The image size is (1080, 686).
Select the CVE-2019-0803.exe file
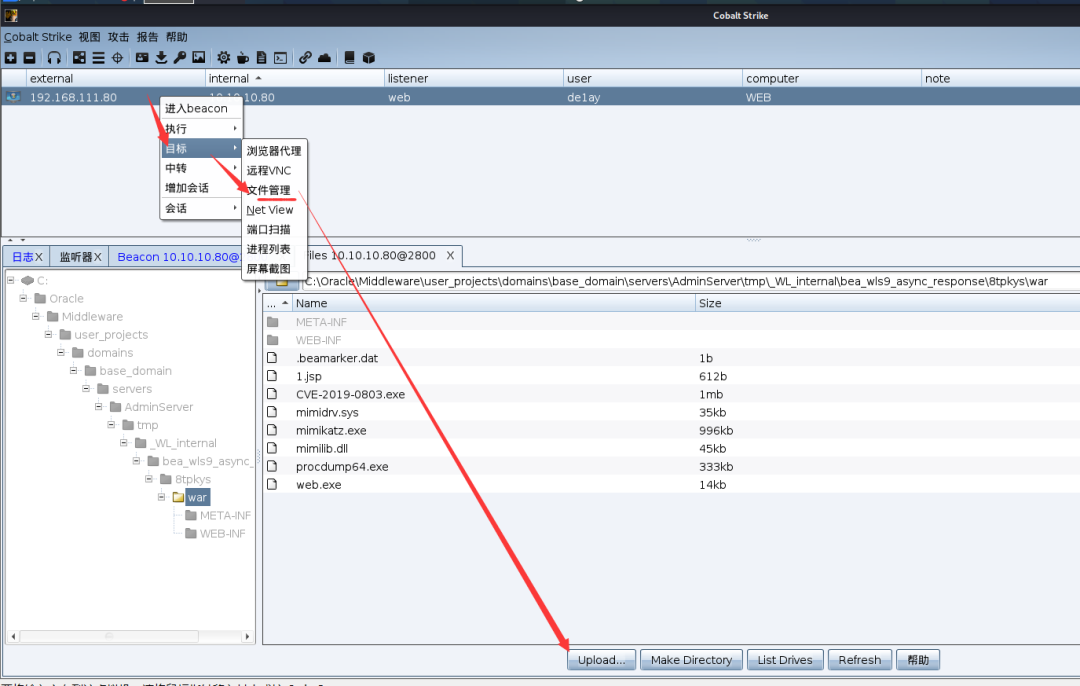[351, 395]
